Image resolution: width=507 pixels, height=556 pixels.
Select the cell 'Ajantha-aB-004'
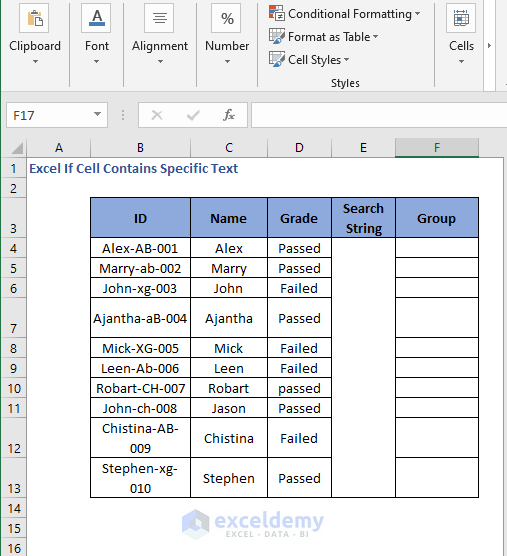140,318
